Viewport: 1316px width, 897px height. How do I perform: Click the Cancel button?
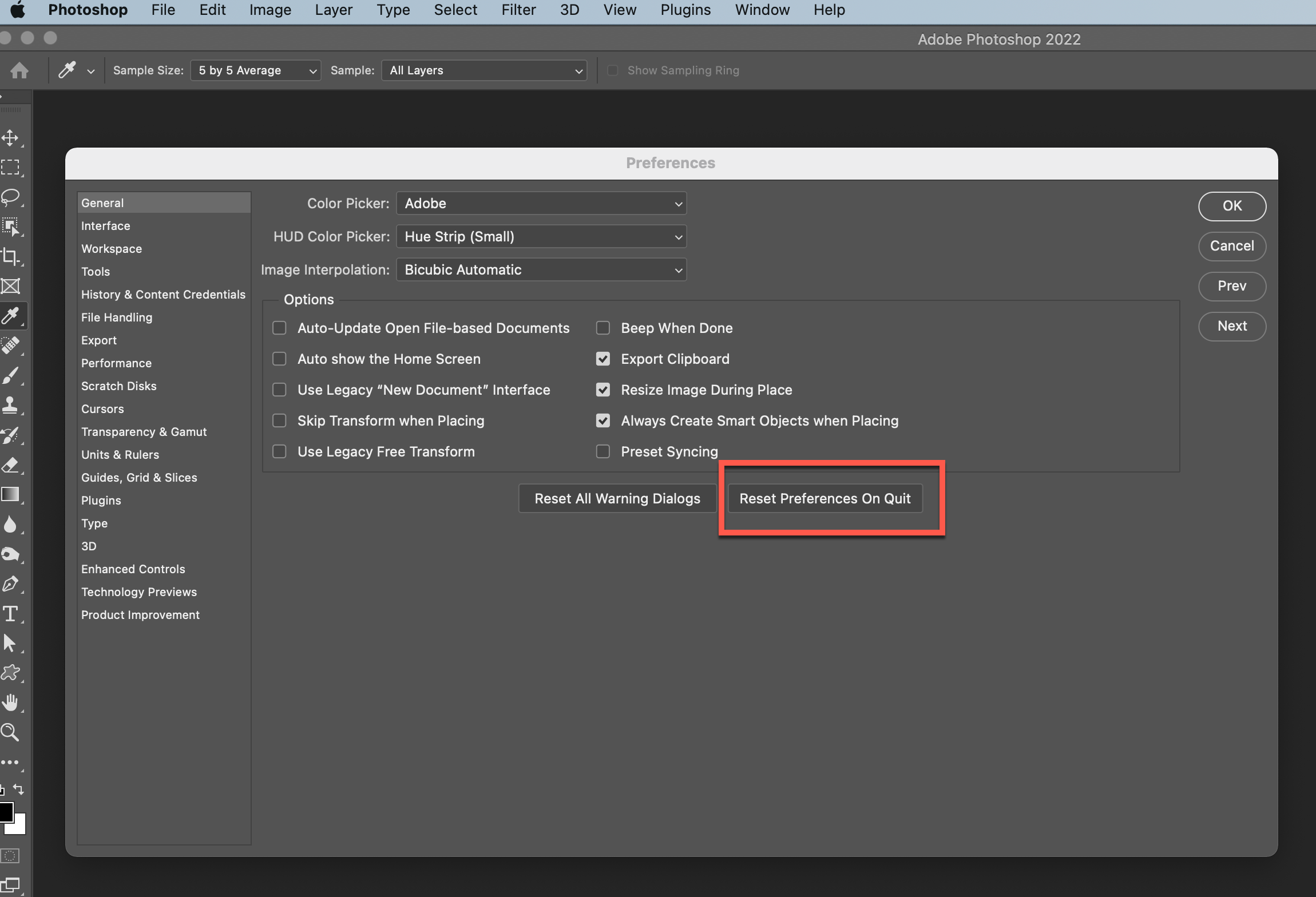[1231, 246]
